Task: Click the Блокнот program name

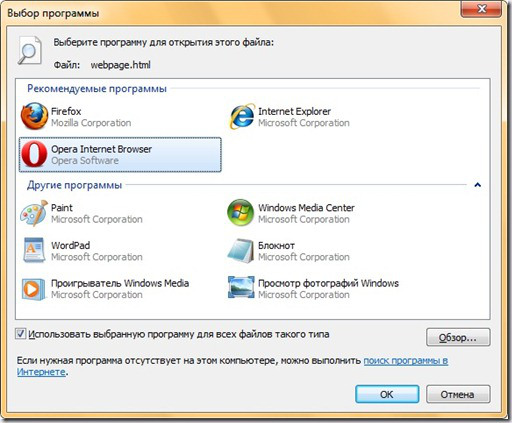Action: pos(276,246)
